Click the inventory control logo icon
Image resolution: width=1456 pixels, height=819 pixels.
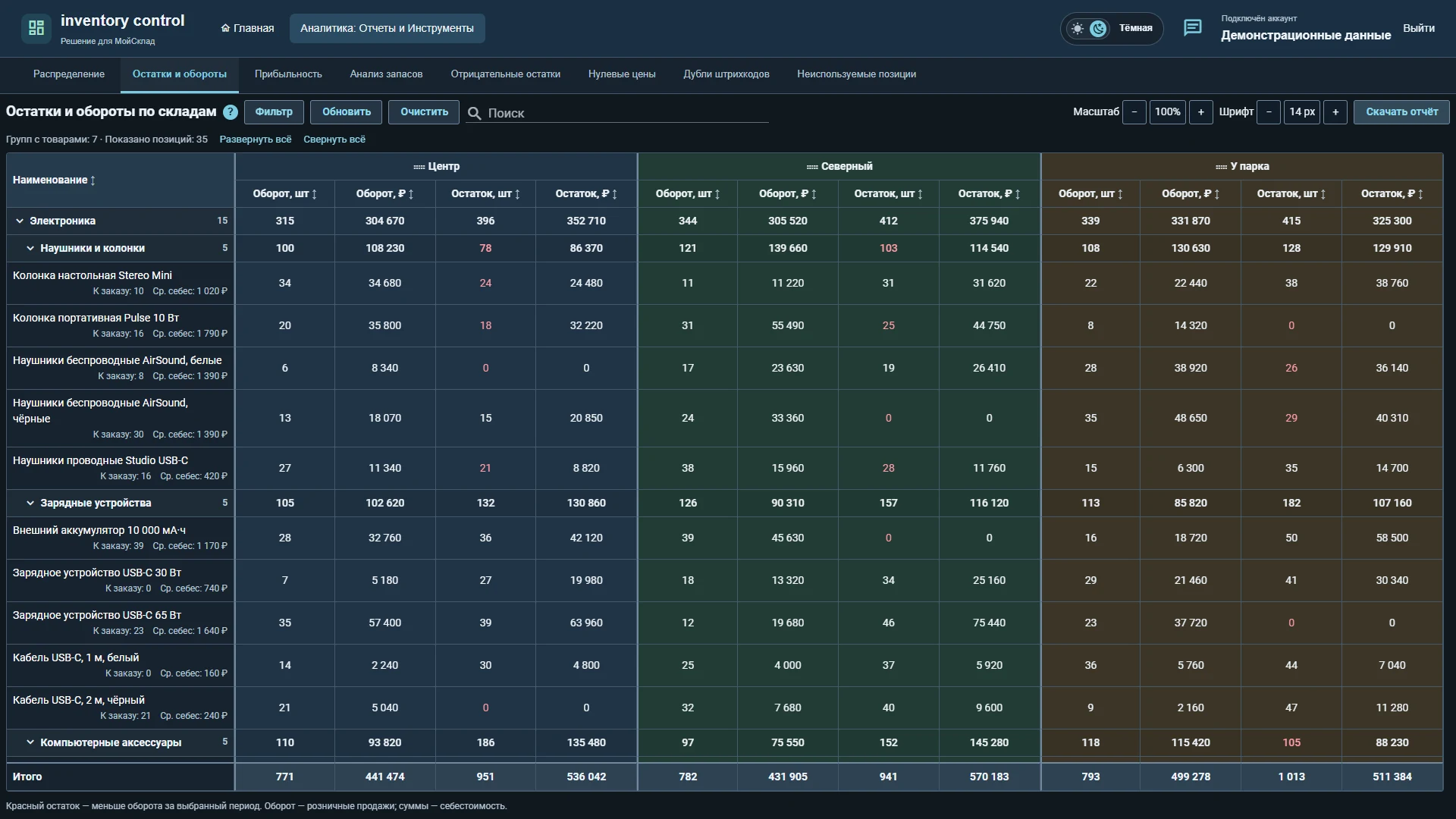[x=36, y=28]
